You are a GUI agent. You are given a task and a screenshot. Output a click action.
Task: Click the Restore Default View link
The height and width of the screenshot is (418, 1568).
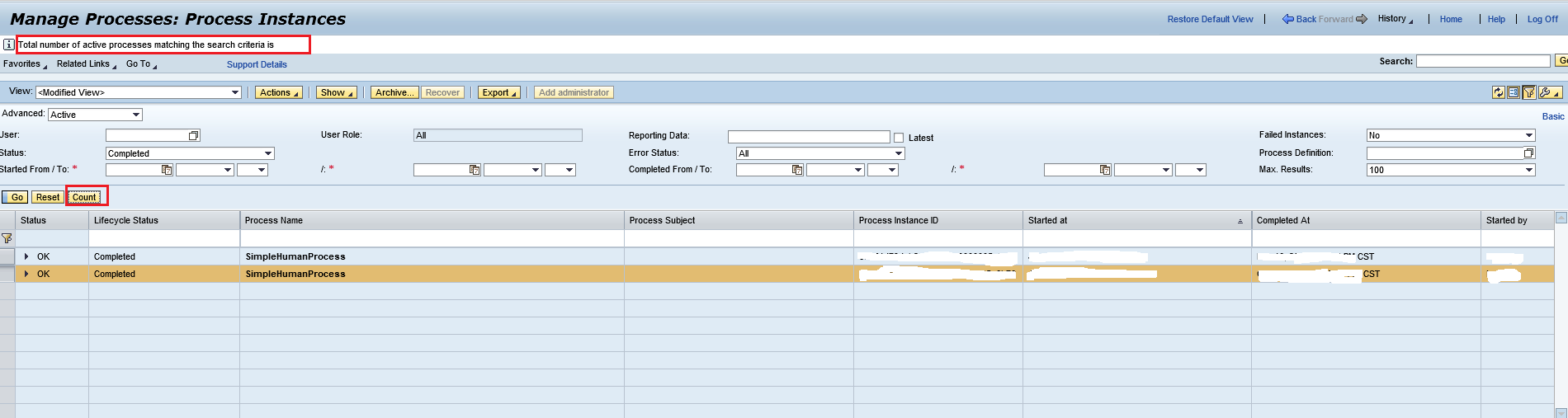coord(1210,19)
